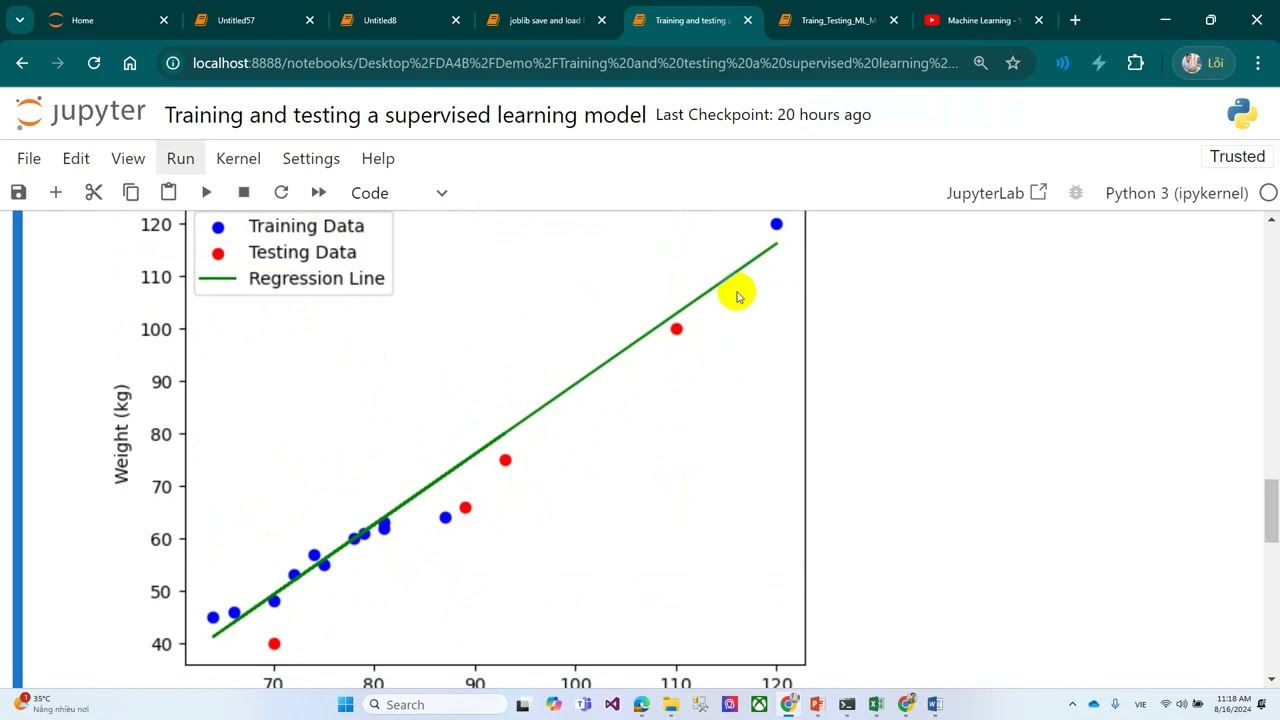
Task: Open the notebook in JupyterLab
Action: coord(996,193)
